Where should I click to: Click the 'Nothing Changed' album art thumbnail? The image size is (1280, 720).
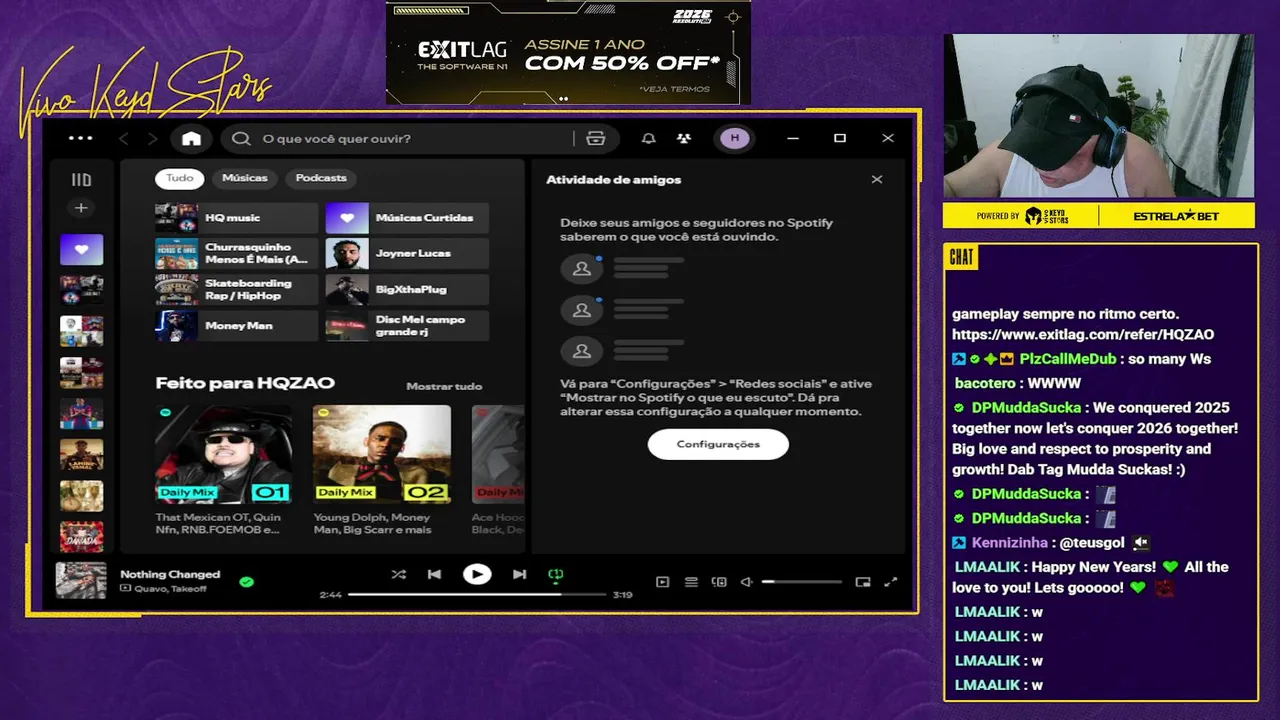[x=81, y=580]
